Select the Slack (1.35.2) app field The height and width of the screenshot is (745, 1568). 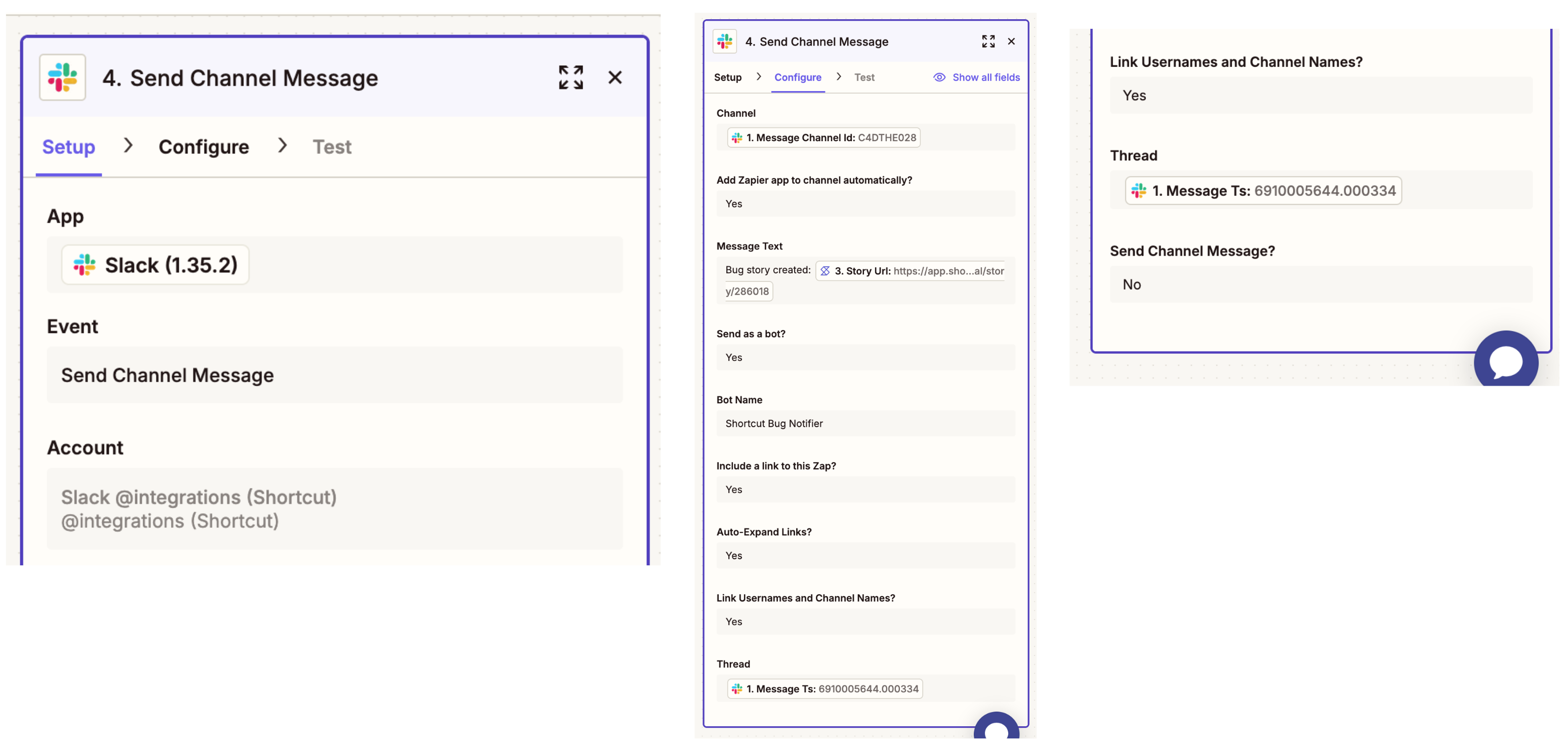(155, 265)
